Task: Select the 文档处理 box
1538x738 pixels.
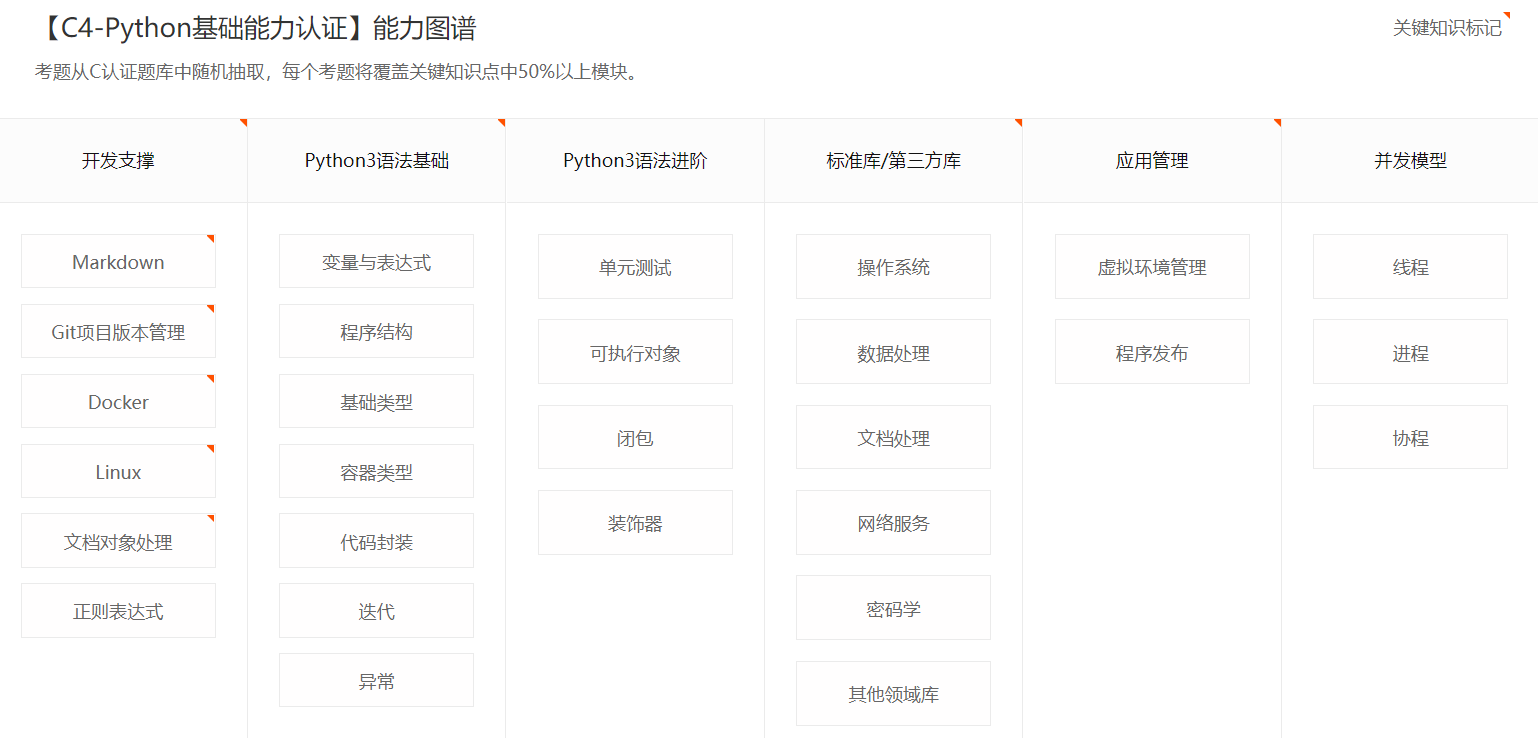Action: (893, 438)
